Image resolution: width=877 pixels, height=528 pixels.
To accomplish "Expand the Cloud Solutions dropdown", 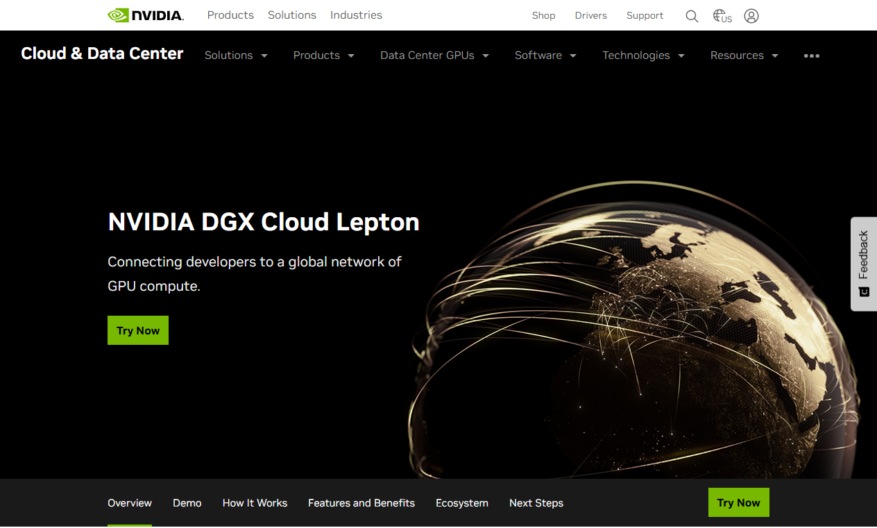I will [236, 55].
